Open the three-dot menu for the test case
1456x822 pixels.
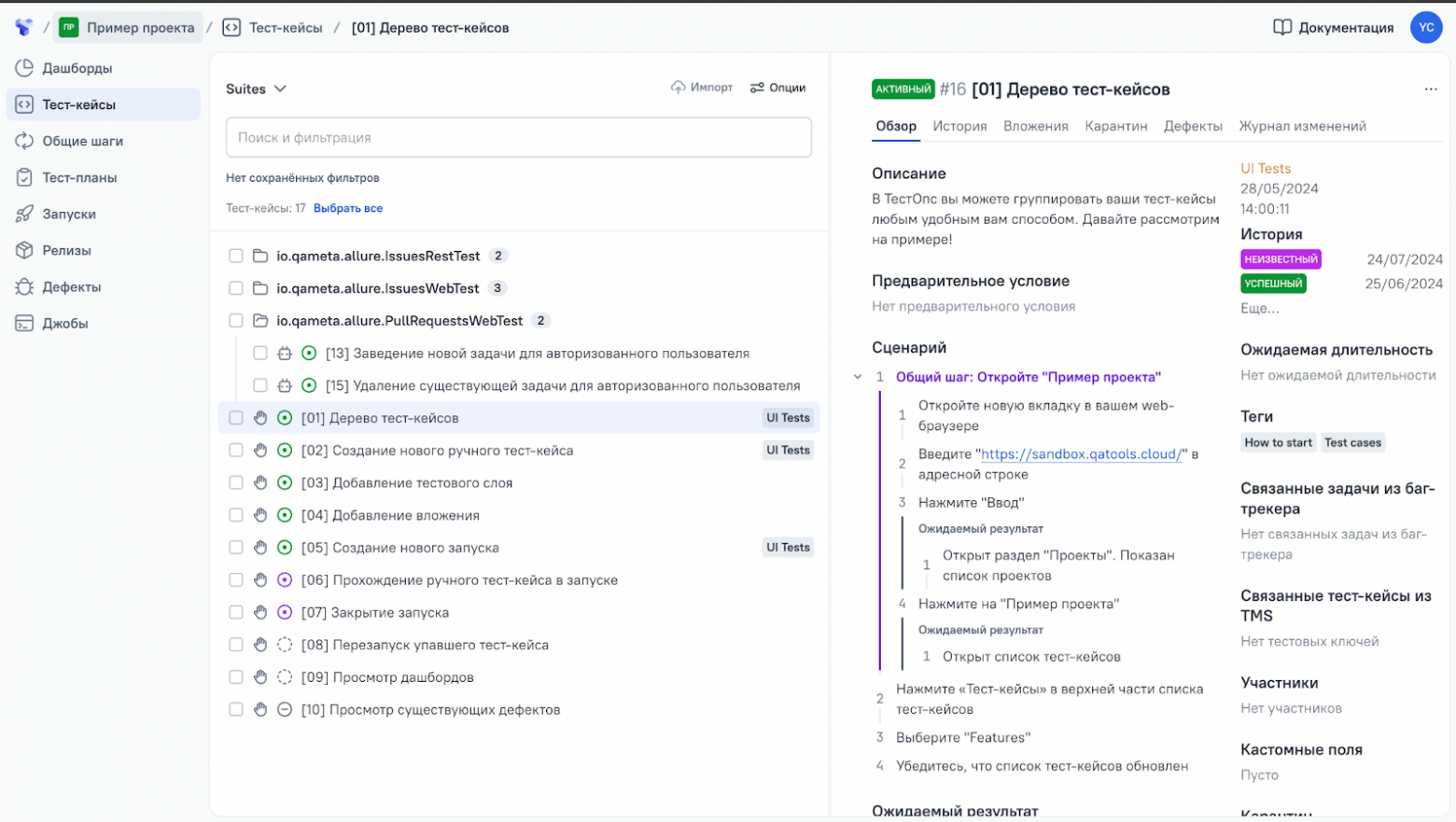1430,90
